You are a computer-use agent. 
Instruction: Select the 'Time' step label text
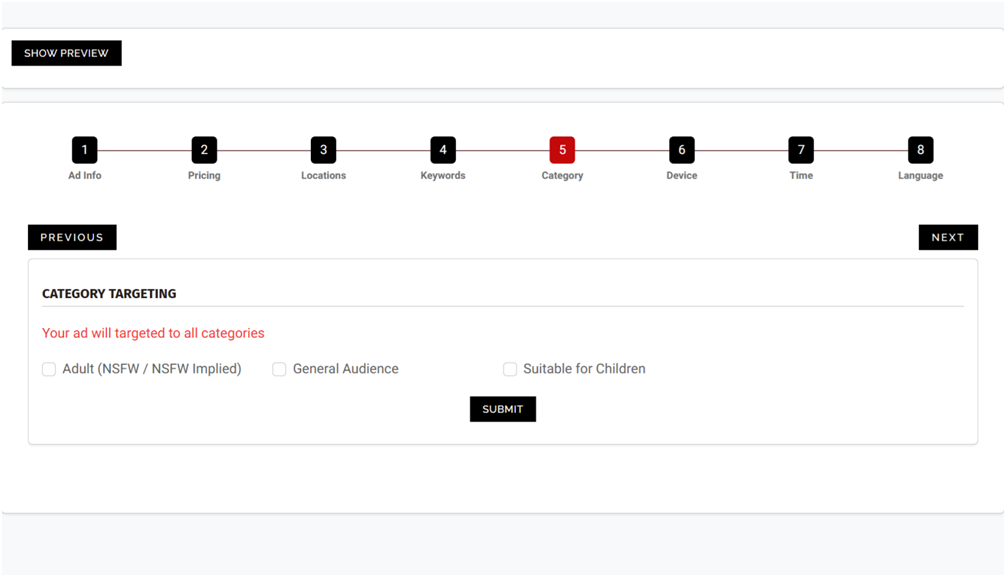(801, 176)
